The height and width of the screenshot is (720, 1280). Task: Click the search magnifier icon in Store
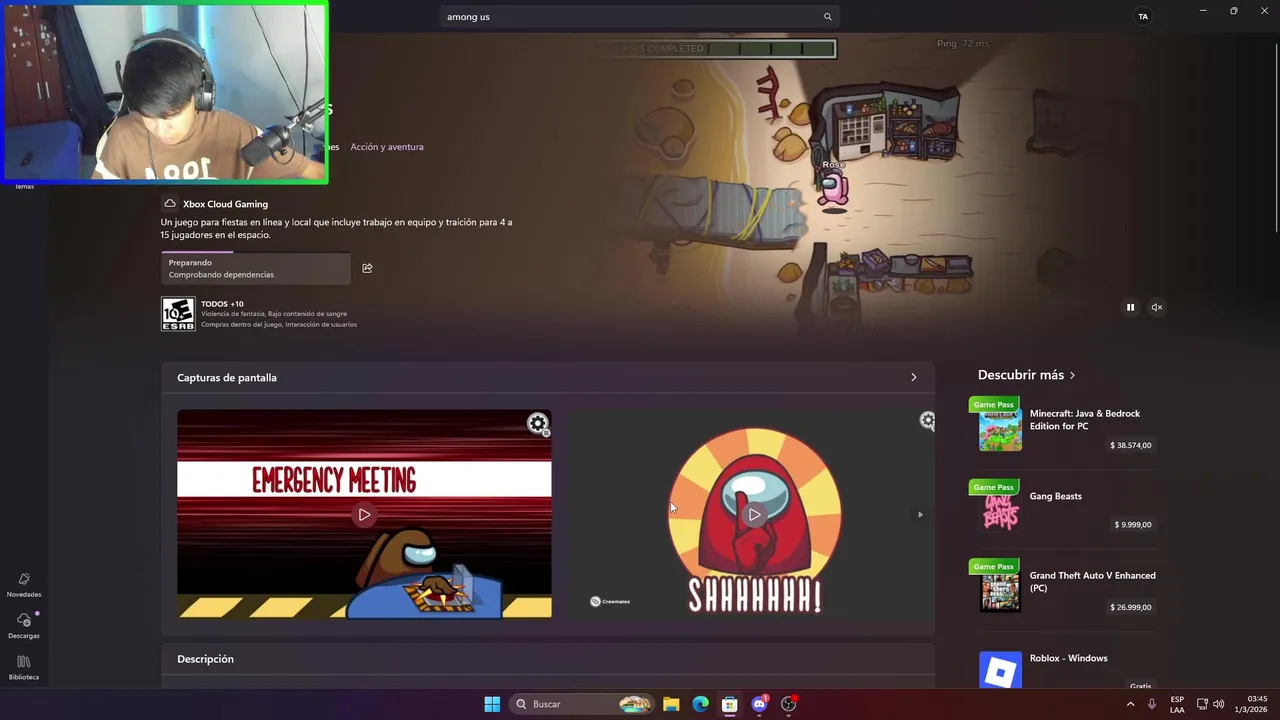coord(827,17)
